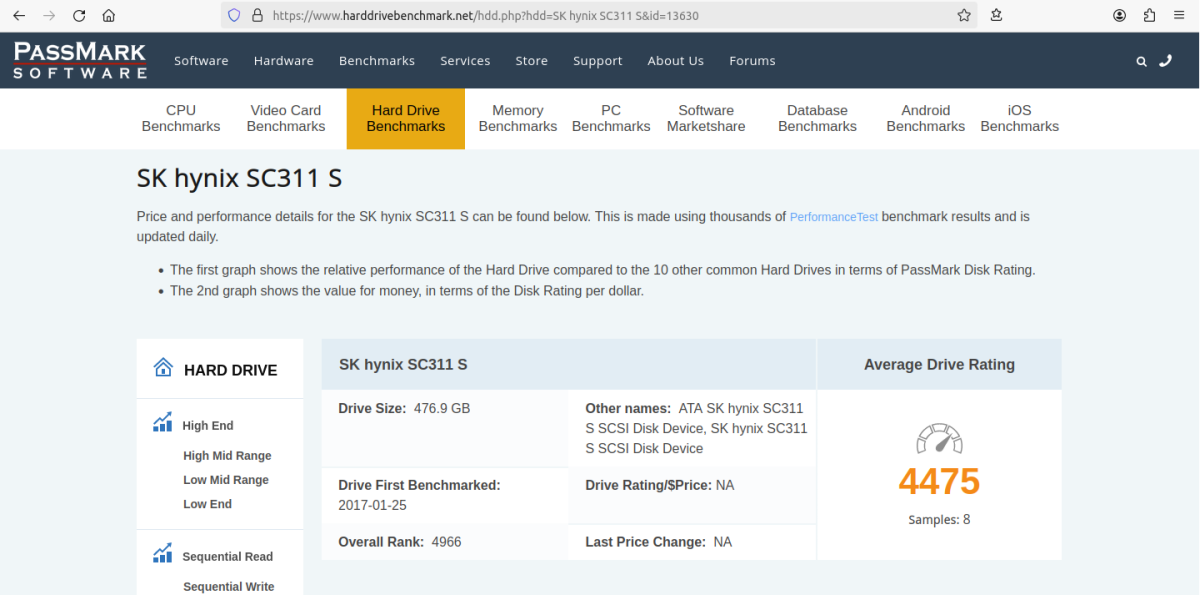This screenshot has height=595, width=1200.
Task: Bookmark this page with the star icon
Action: [x=964, y=16]
